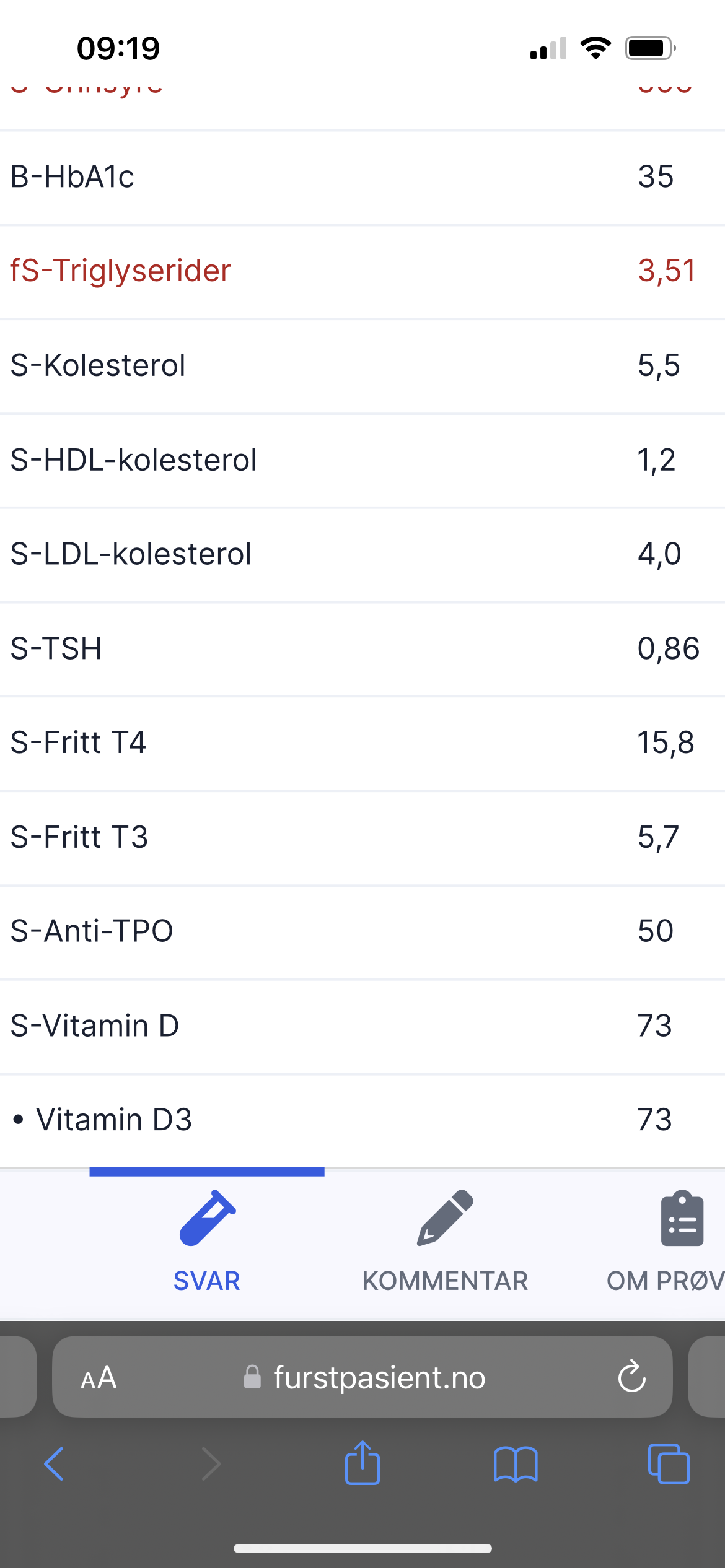Switch to the KOMMENTAR tab
Image resolution: width=725 pixels, height=1568 pixels.
(x=445, y=1280)
